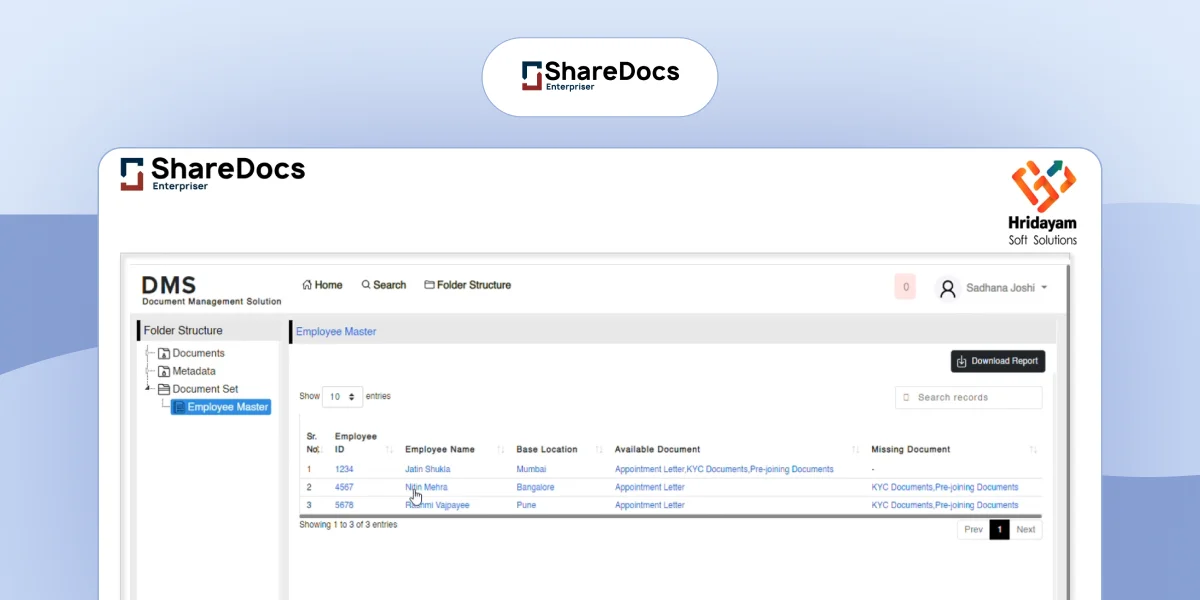This screenshot has width=1200, height=600.
Task: Click the Employee Master page heading
Action: [x=336, y=332]
